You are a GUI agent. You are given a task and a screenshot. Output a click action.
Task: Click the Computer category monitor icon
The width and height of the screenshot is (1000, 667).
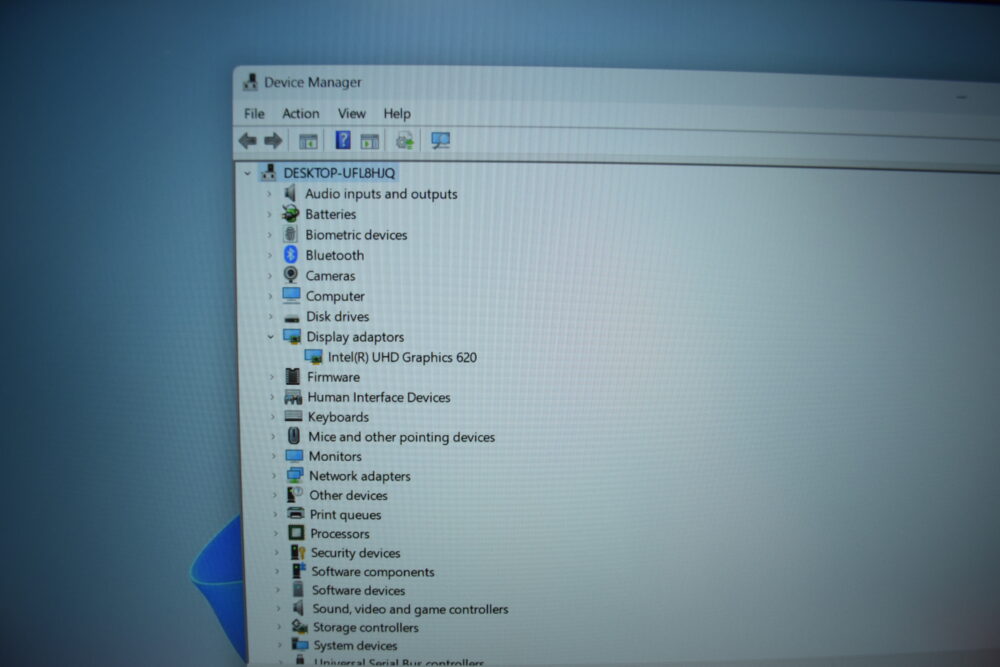click(x=291, y=295)
